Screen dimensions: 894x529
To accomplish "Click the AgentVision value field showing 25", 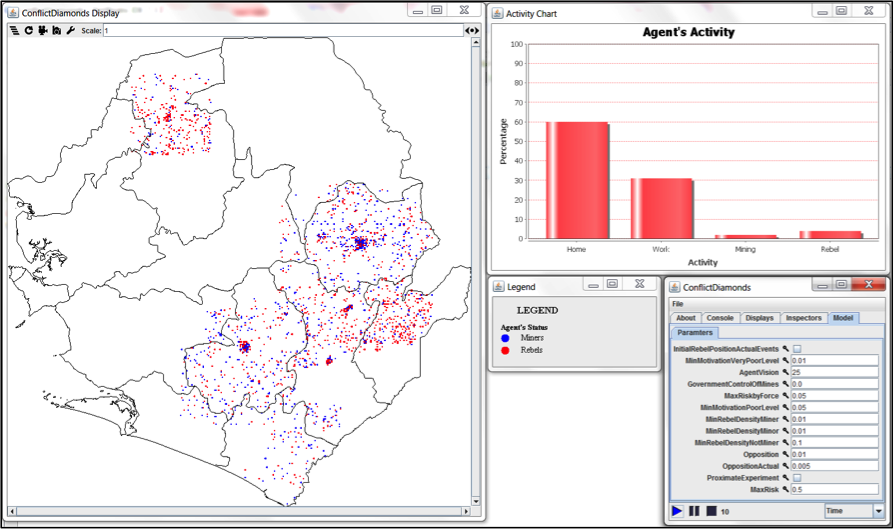I will (x=835, y=372).
